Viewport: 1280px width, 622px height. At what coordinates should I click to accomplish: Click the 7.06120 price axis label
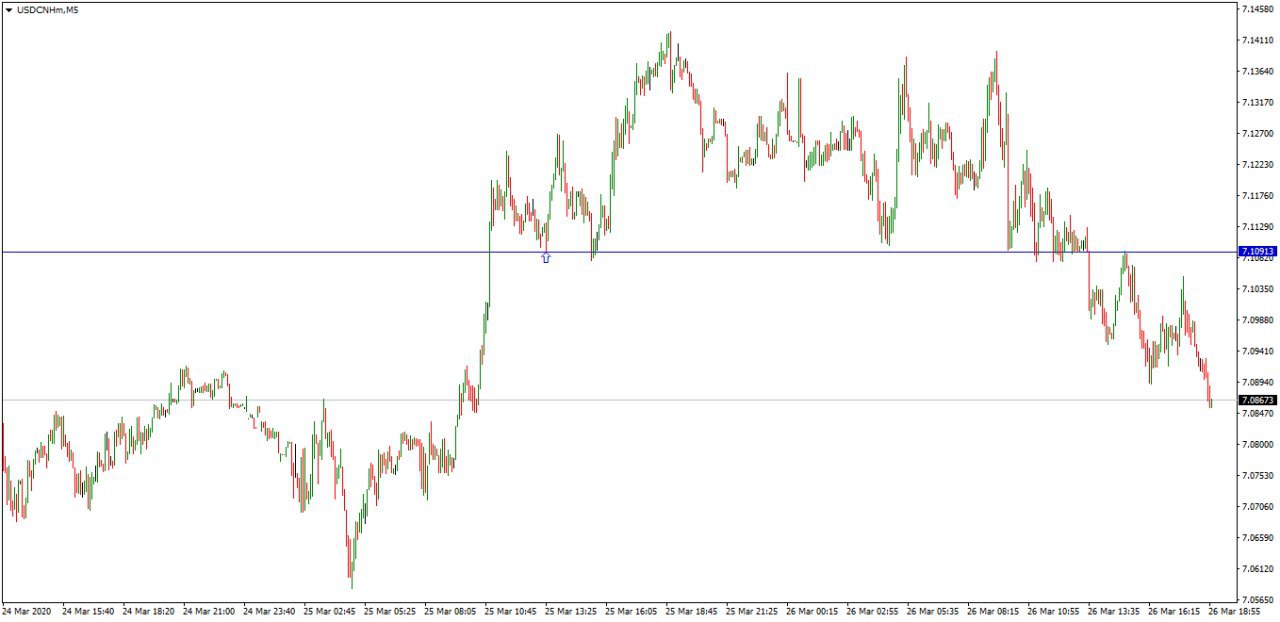(1258, 569)
